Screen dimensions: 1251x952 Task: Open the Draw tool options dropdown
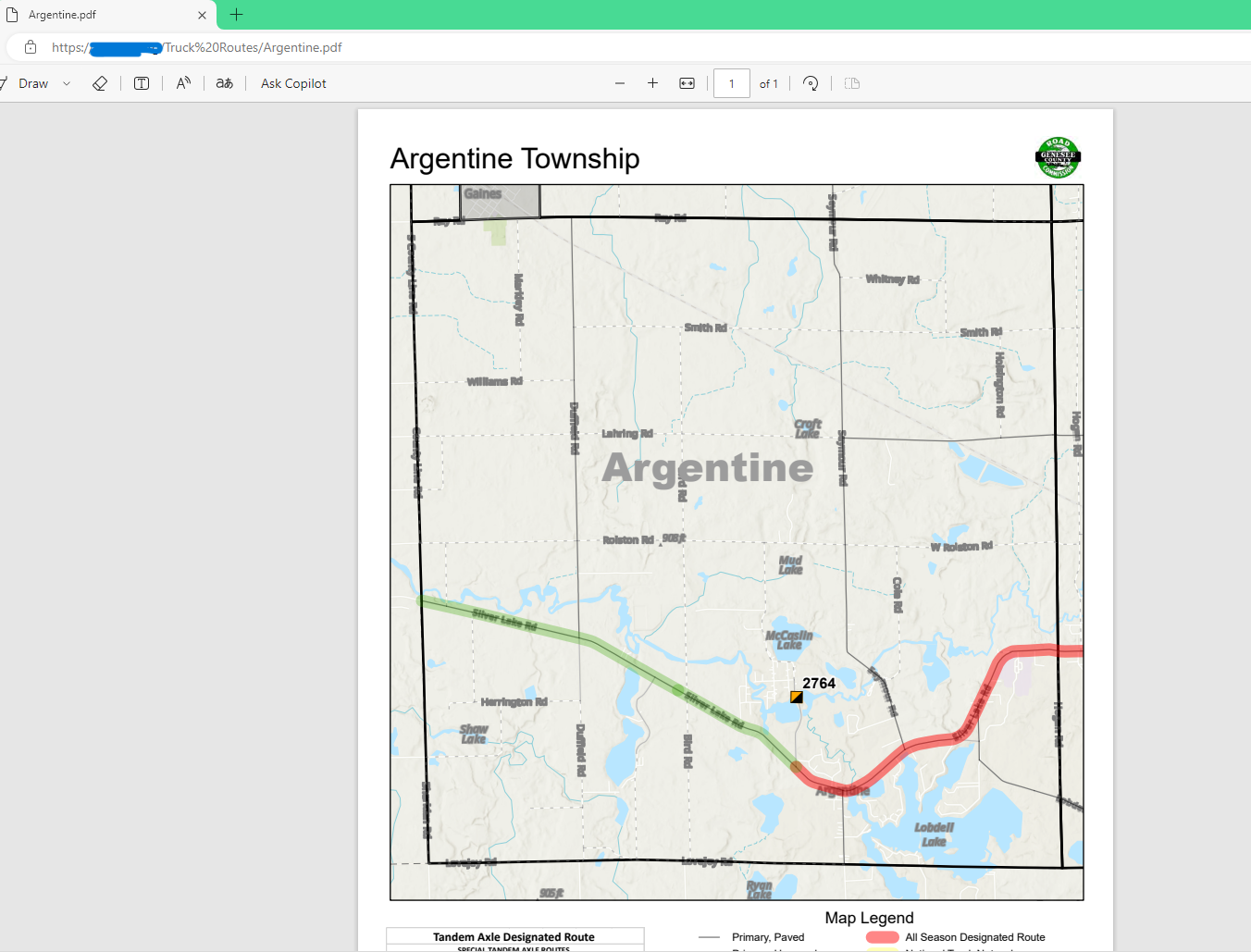coord(67,83)
